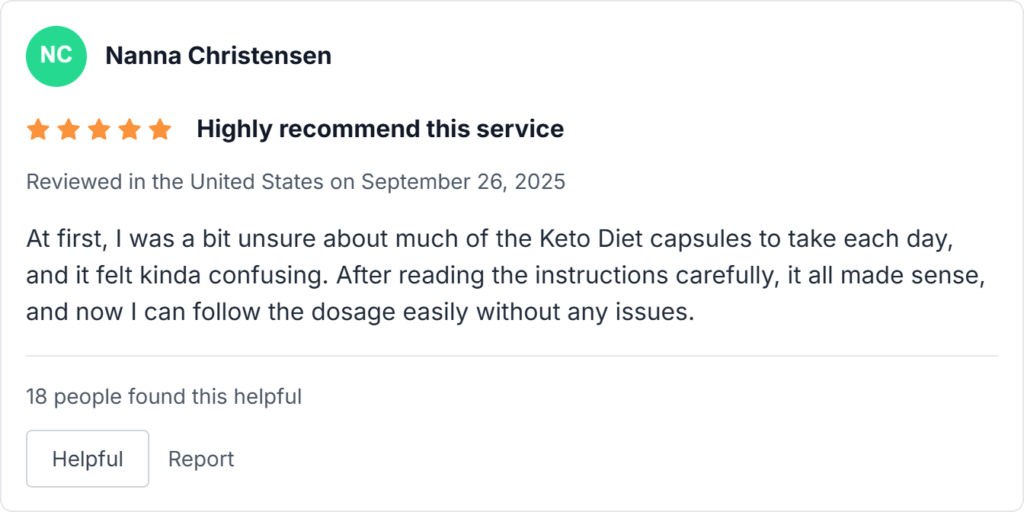Click the fifth orange rating star
The image size is (1024, 512).
coord(160,129)
